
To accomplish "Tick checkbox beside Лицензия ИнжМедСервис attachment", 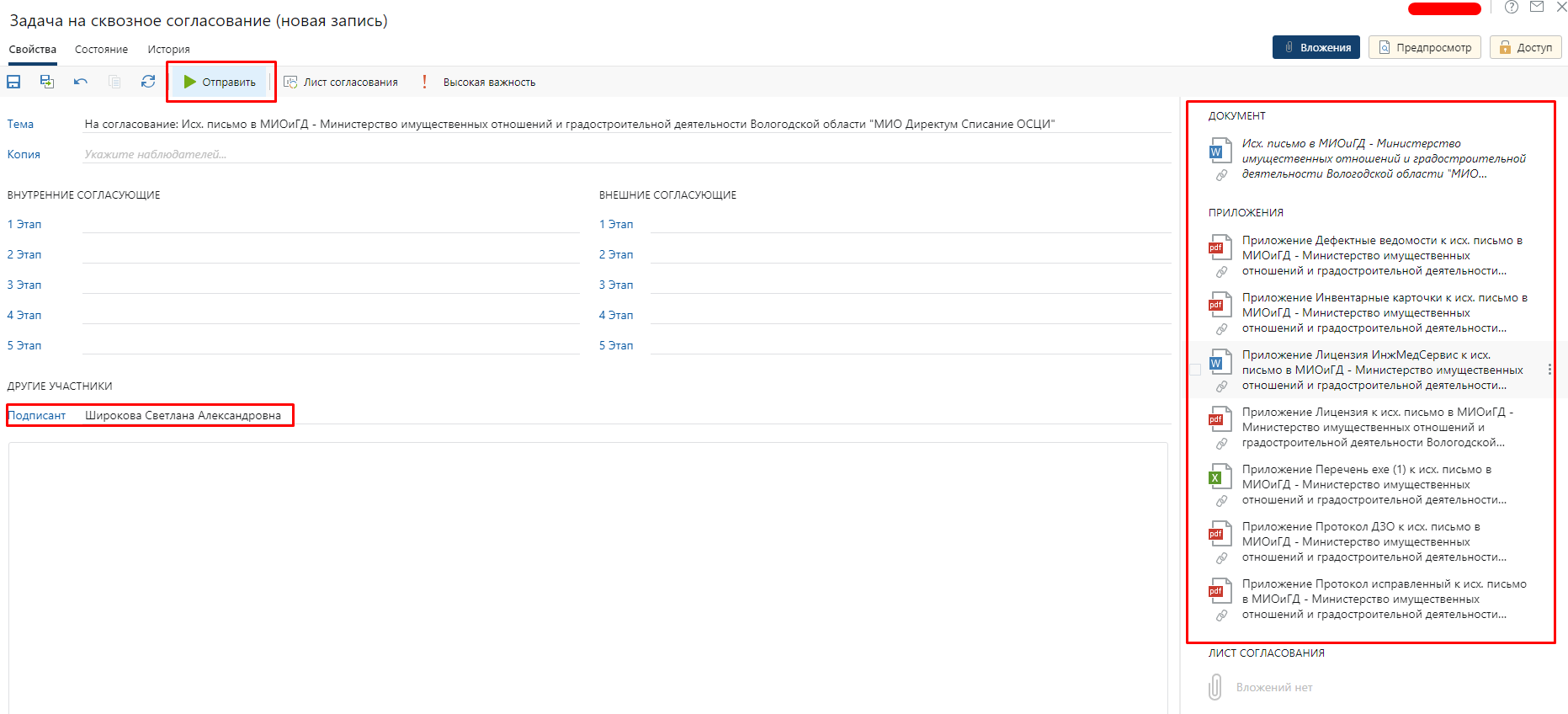I will click(x=1195, y=370).
